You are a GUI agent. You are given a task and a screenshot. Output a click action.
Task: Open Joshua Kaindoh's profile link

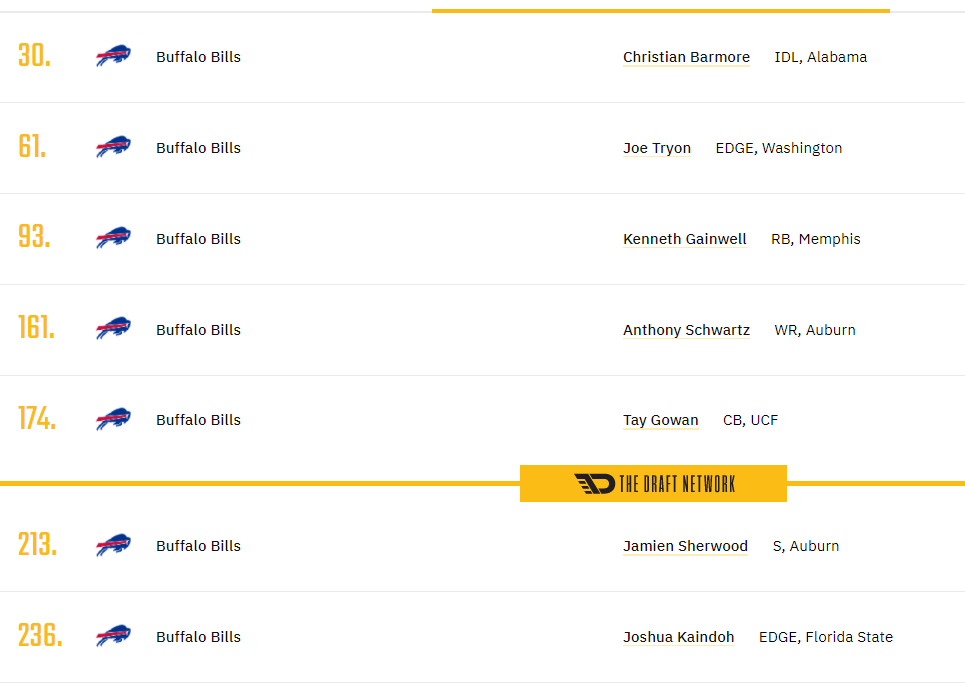[678, 637]
